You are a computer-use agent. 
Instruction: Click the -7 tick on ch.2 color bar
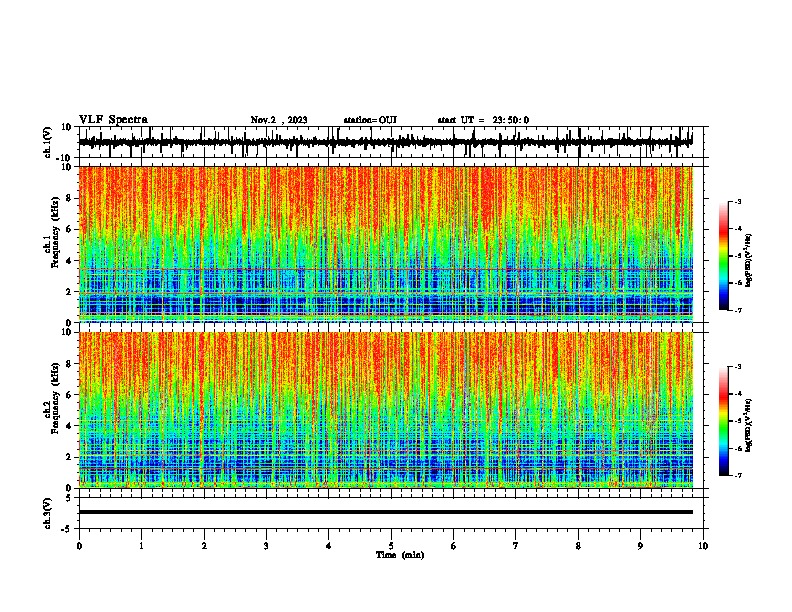[x=738, y=475]
